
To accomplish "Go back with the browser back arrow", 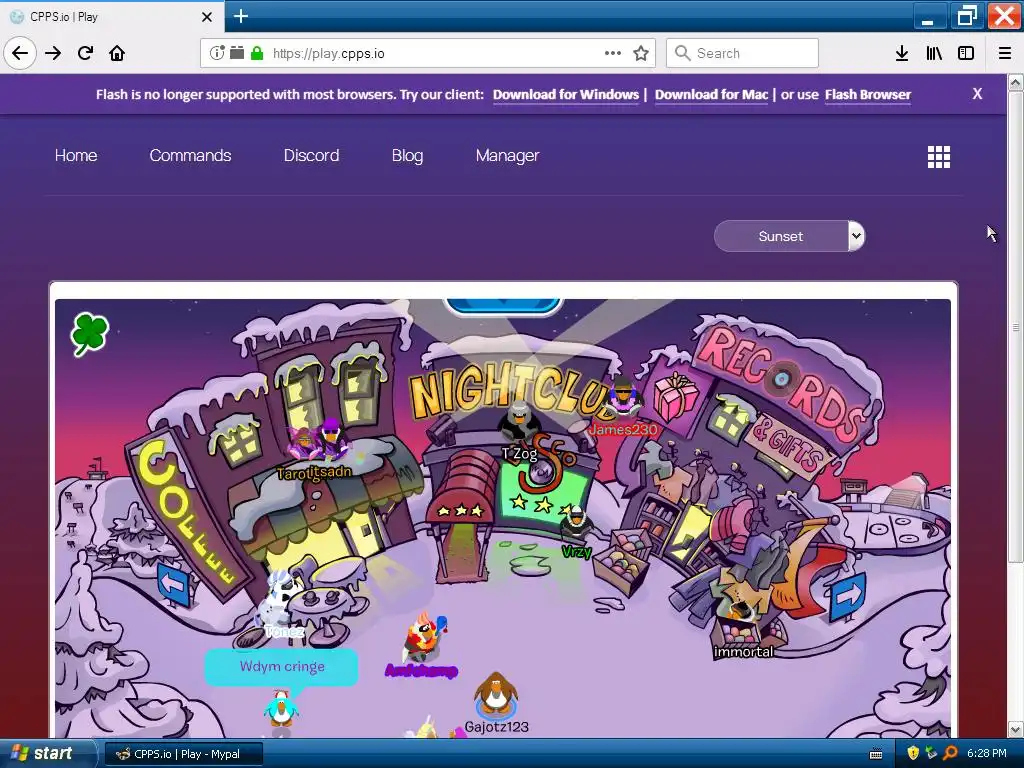I will [20, 53].
